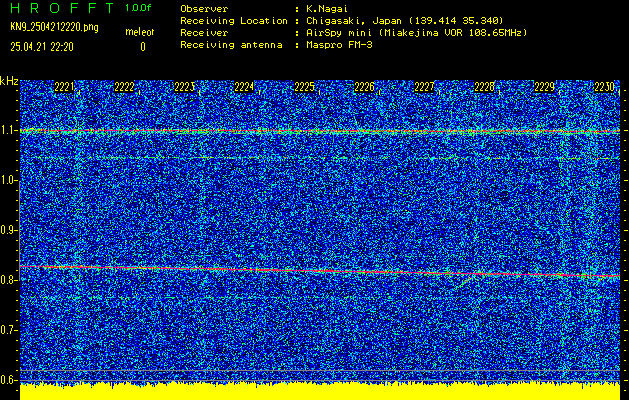Click the Observer field label
629x400 pixels.
pyautogui.click(x=204, y=9)
